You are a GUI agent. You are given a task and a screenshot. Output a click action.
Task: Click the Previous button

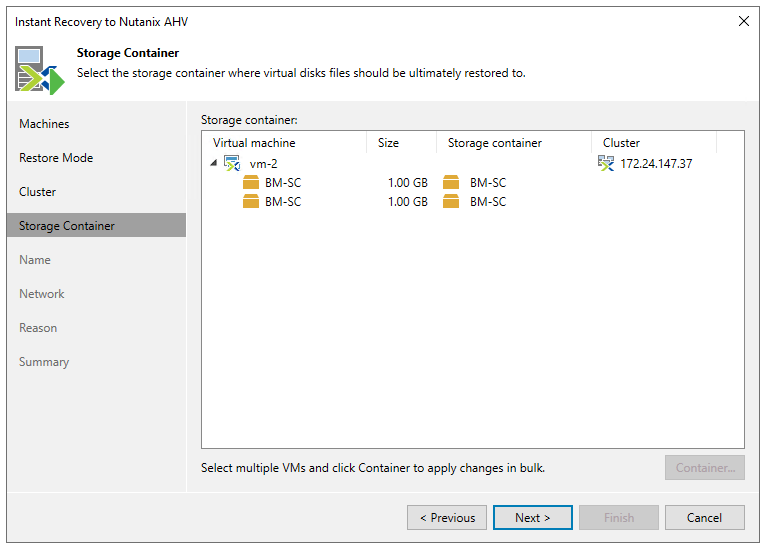tap(447, 518)
